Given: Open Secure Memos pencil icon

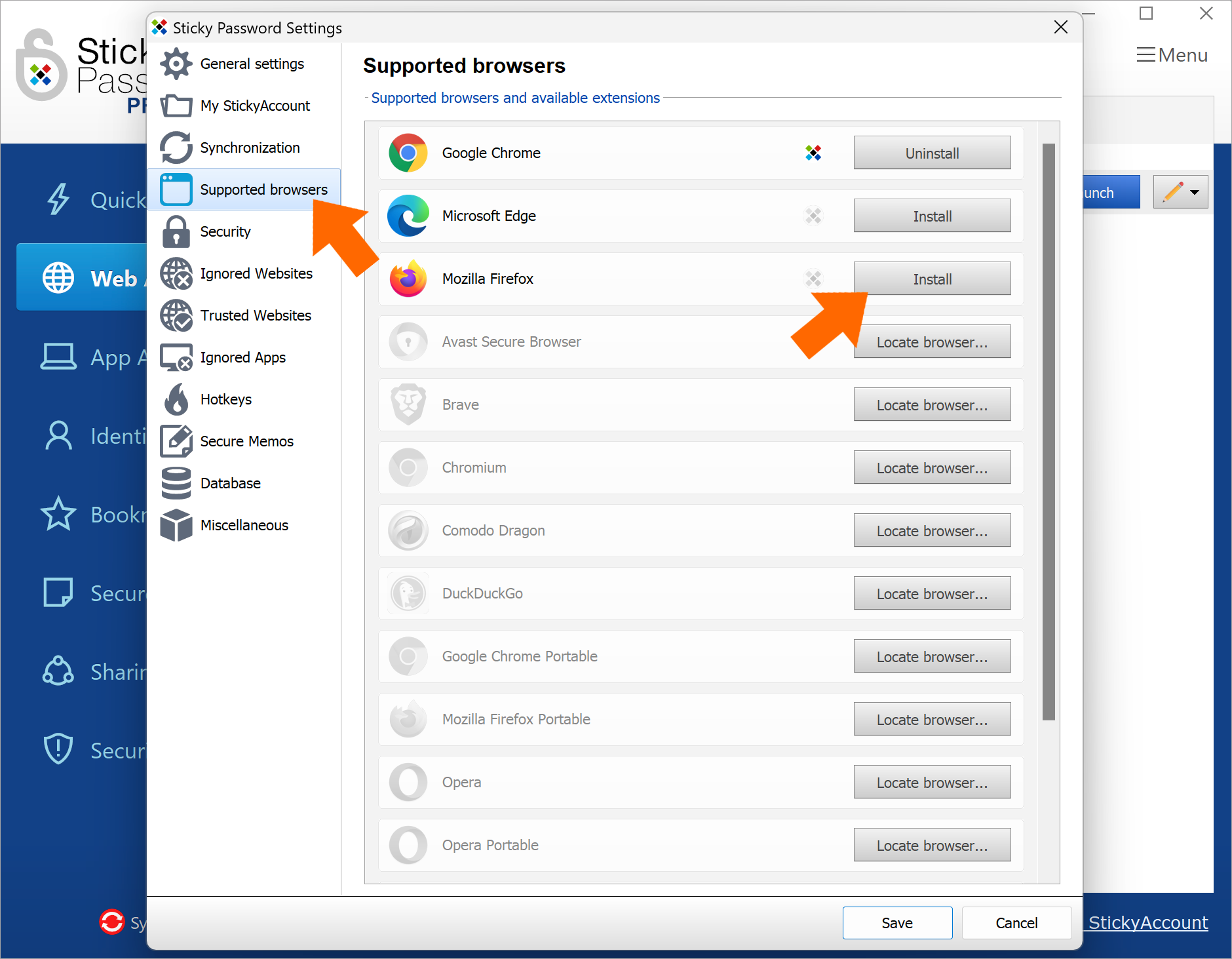Looking at the screenshot, I should click(x=176, y=441).
